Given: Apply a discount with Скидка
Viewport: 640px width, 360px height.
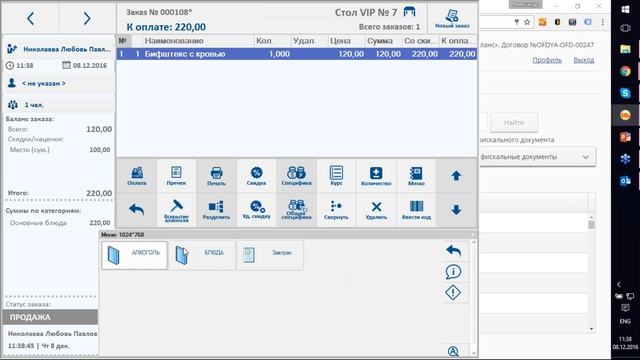Looking at the screenshot, I should coord(256,176).
